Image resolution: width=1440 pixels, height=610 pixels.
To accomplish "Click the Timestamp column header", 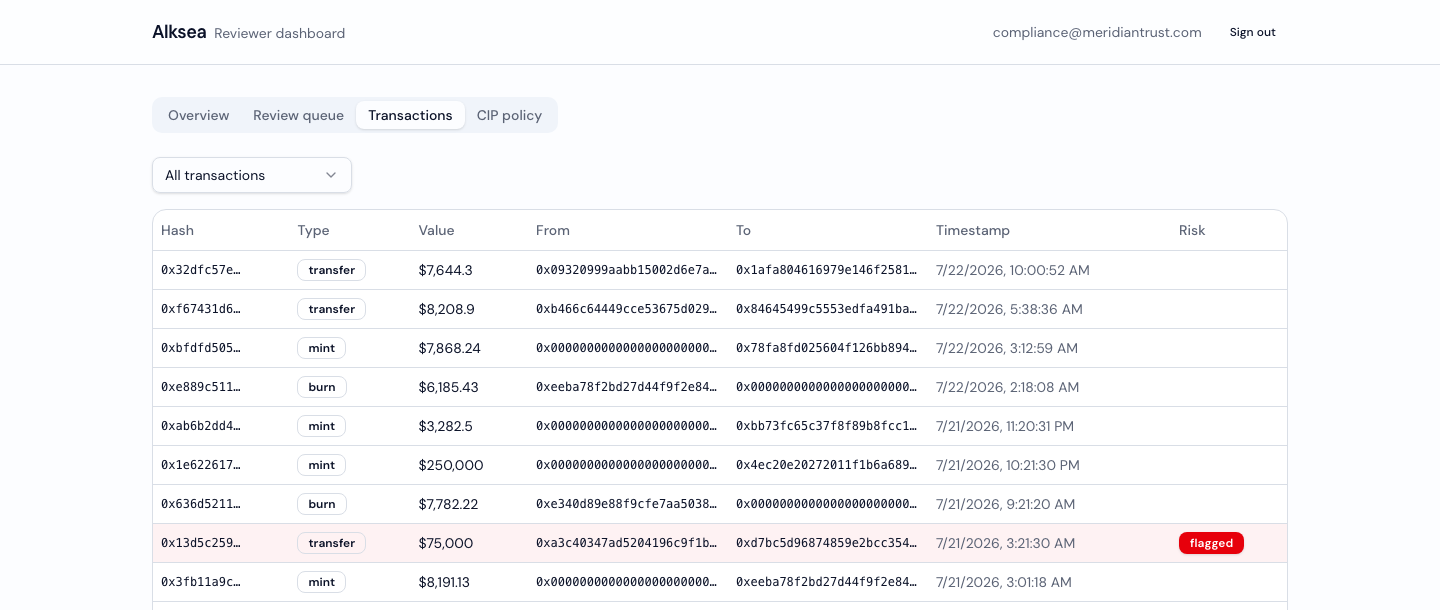I will 973,230.
